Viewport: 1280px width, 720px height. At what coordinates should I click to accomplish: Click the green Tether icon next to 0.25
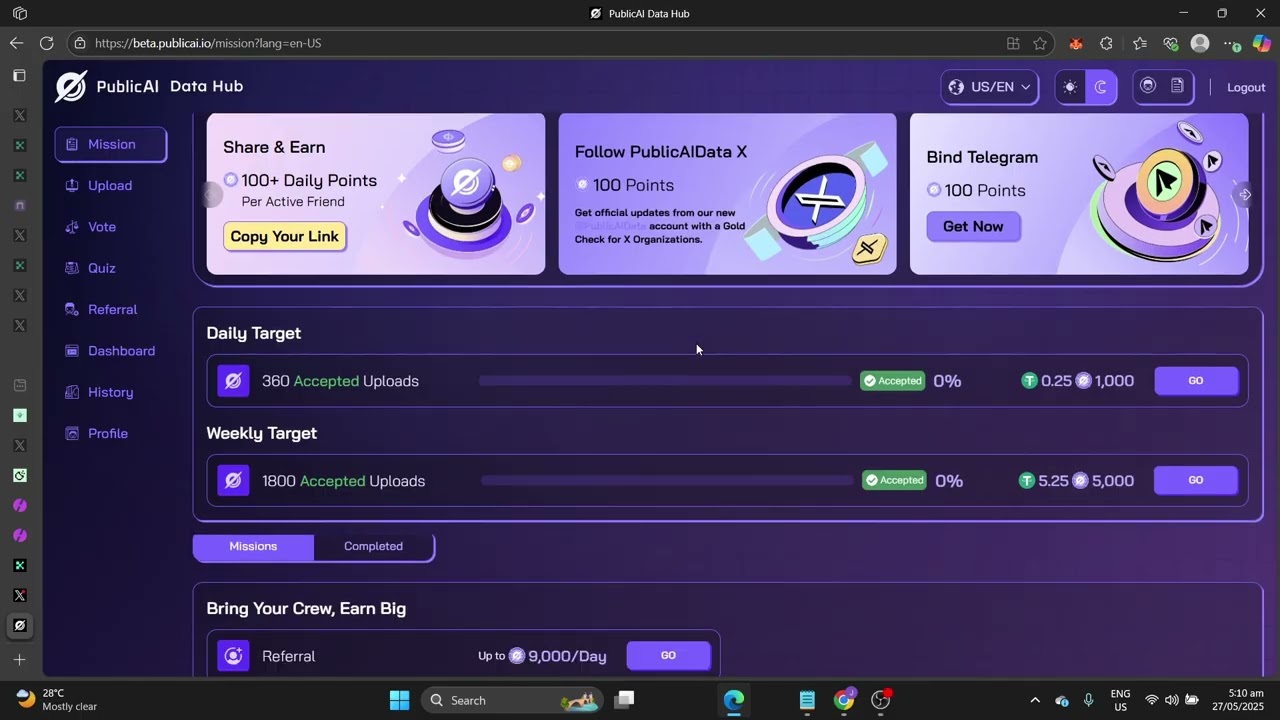pyautogui.click(x=1029, y=381)
